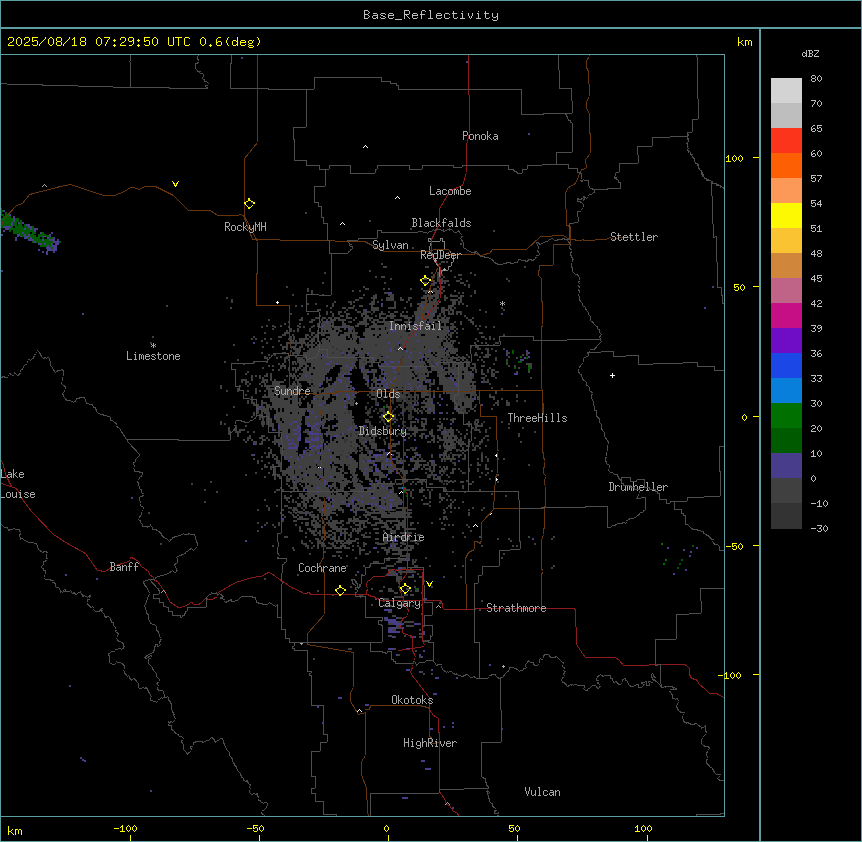Select the white asterisk above Limestone label
Screen dimensions: 862x842
[153, 345]
